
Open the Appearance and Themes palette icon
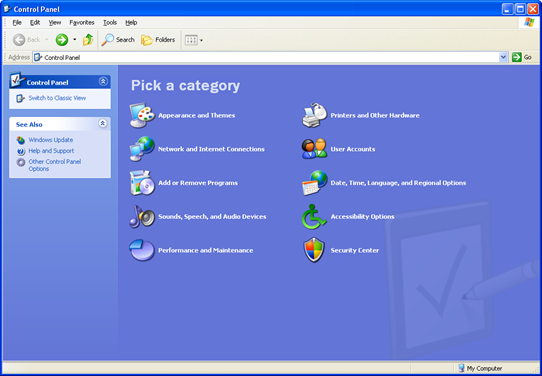pyautogui.click(x=142, y=115)
